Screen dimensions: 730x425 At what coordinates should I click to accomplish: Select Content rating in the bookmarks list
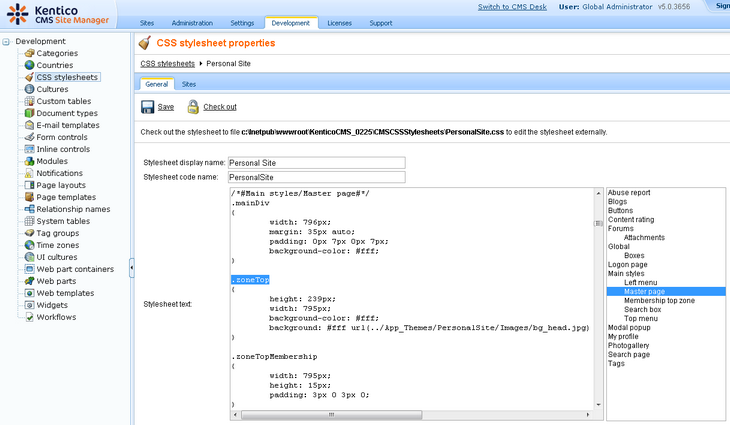[631, 220]
